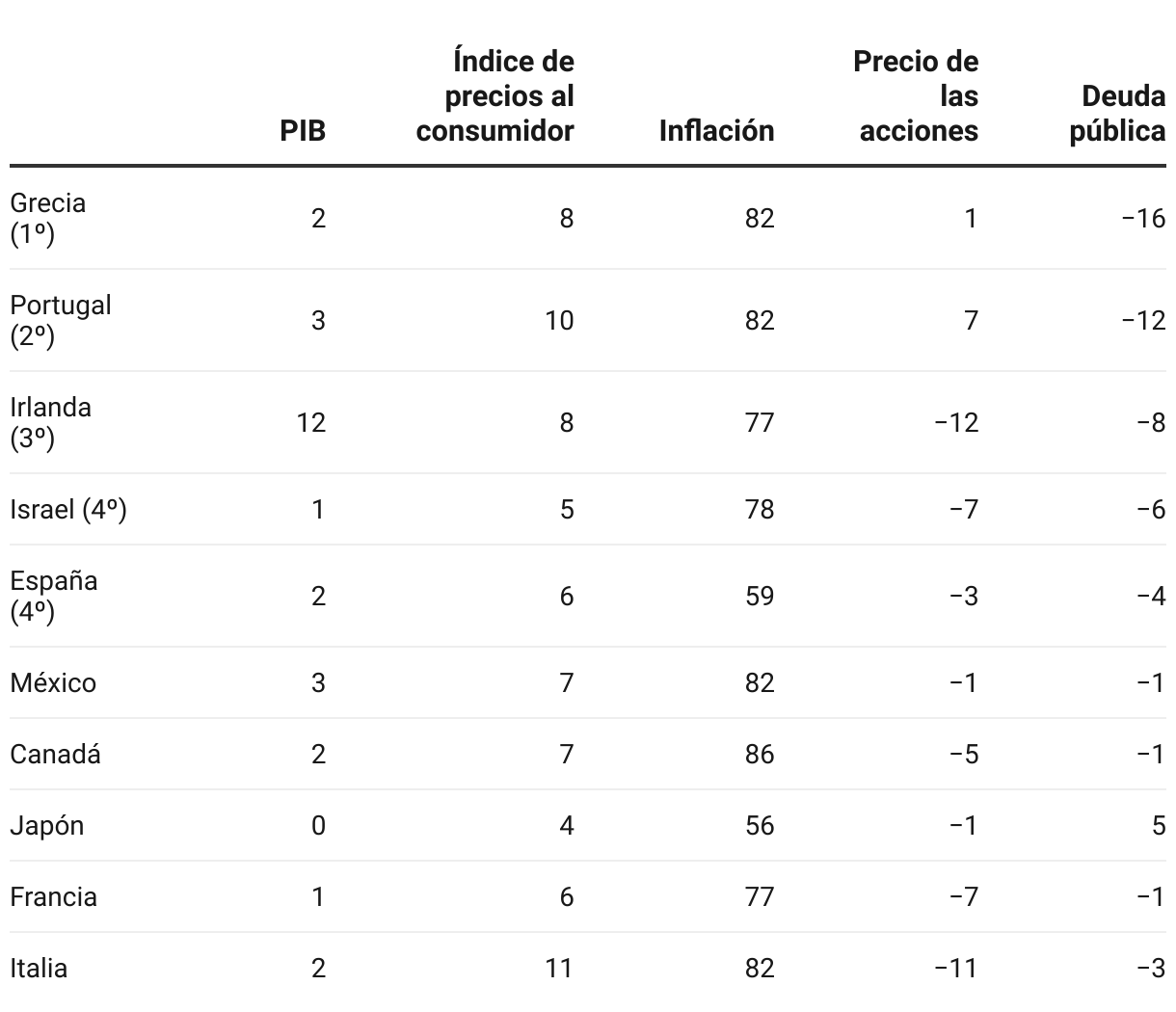Click Irlanda's PIB value of 12
The width and height of the screenshot is (1176, 1012).
311,422
